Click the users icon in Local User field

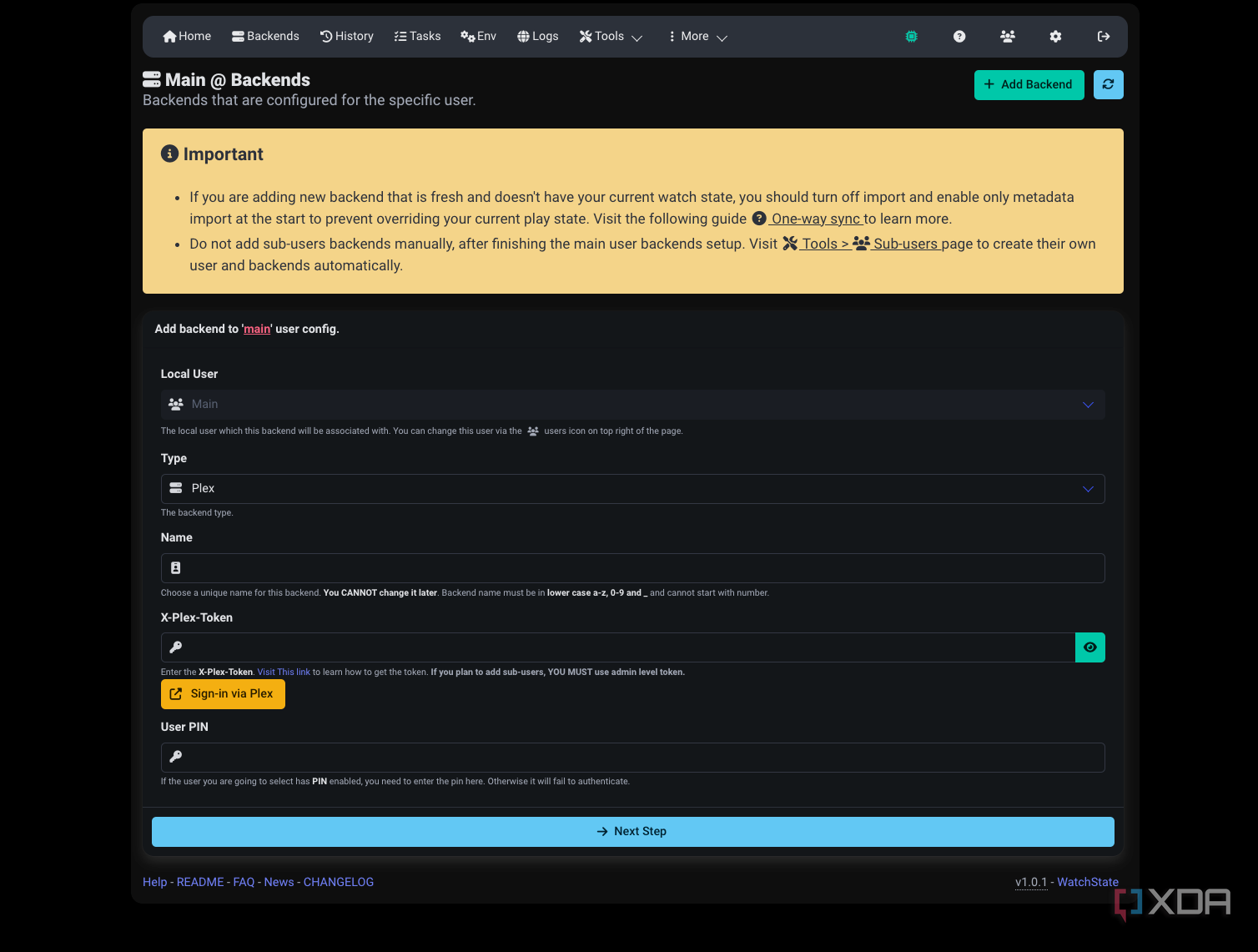[176, 404]
